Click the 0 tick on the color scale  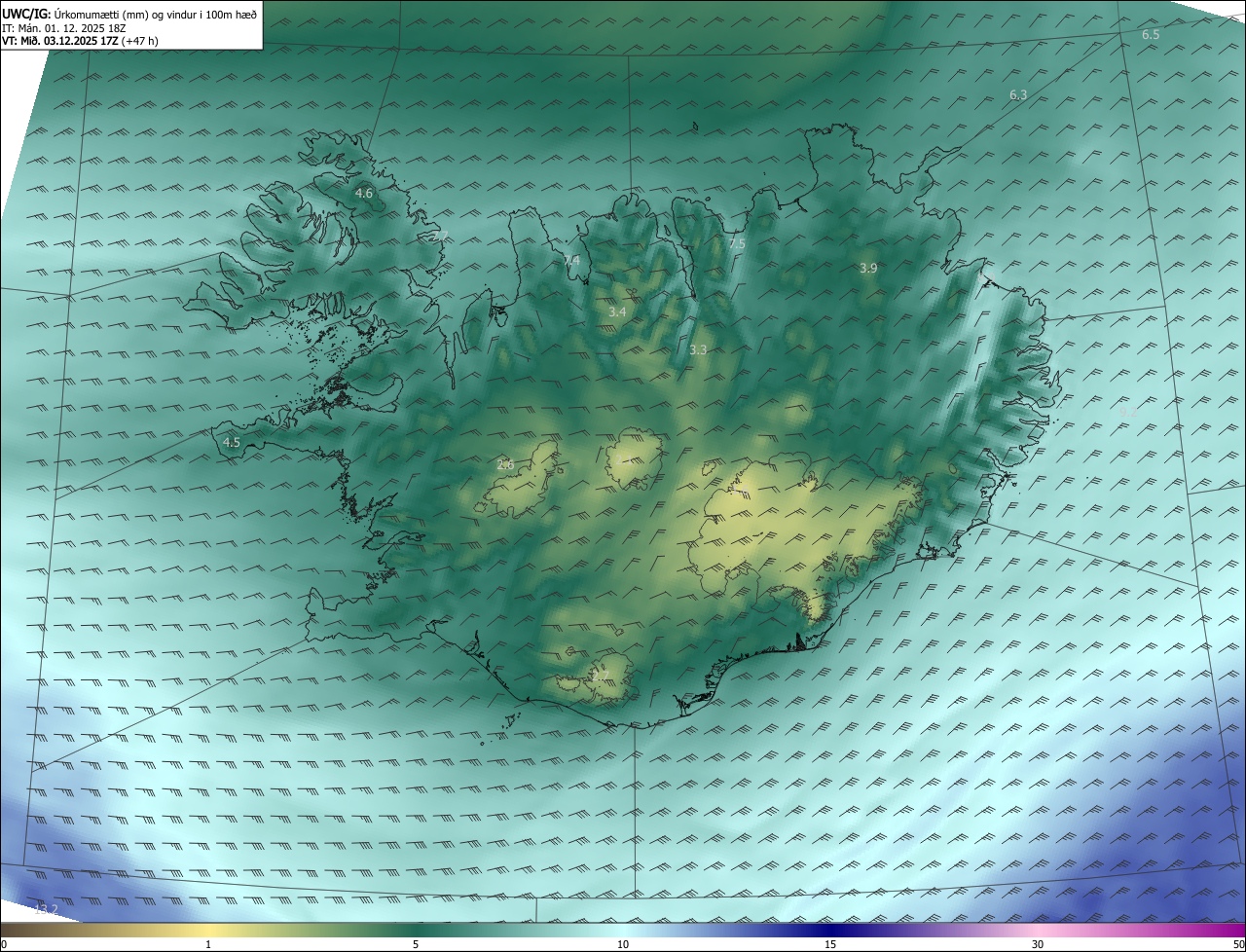click(x=4, y=944)
